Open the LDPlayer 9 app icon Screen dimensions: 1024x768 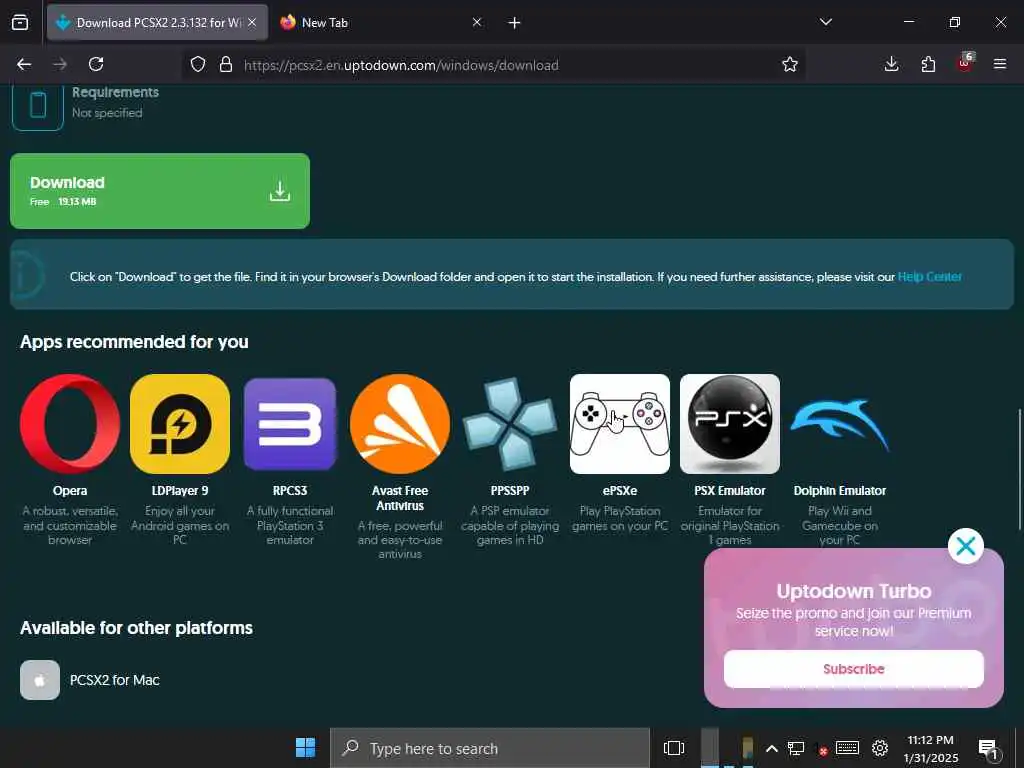tap(180, 424)
